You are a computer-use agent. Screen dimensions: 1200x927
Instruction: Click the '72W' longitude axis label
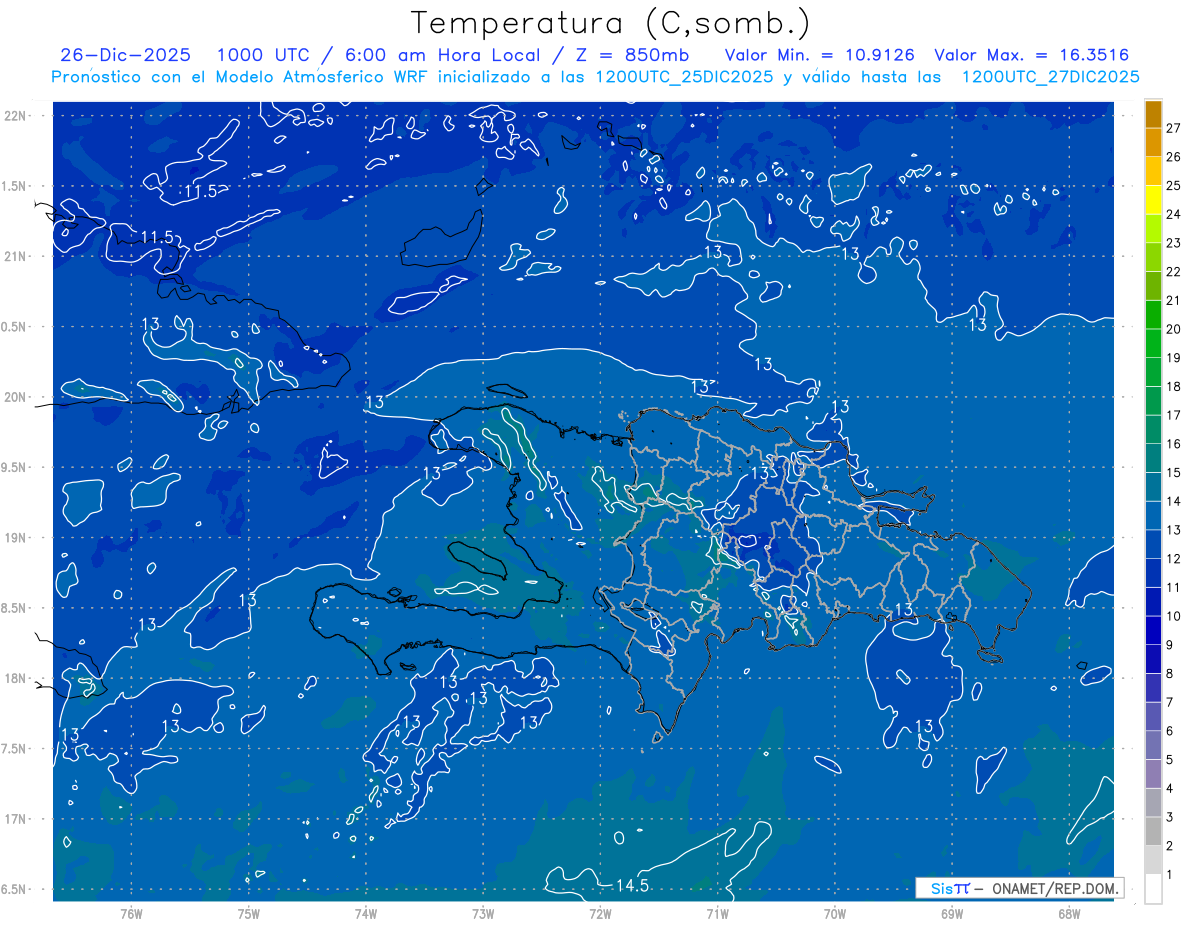coord(600,914)
